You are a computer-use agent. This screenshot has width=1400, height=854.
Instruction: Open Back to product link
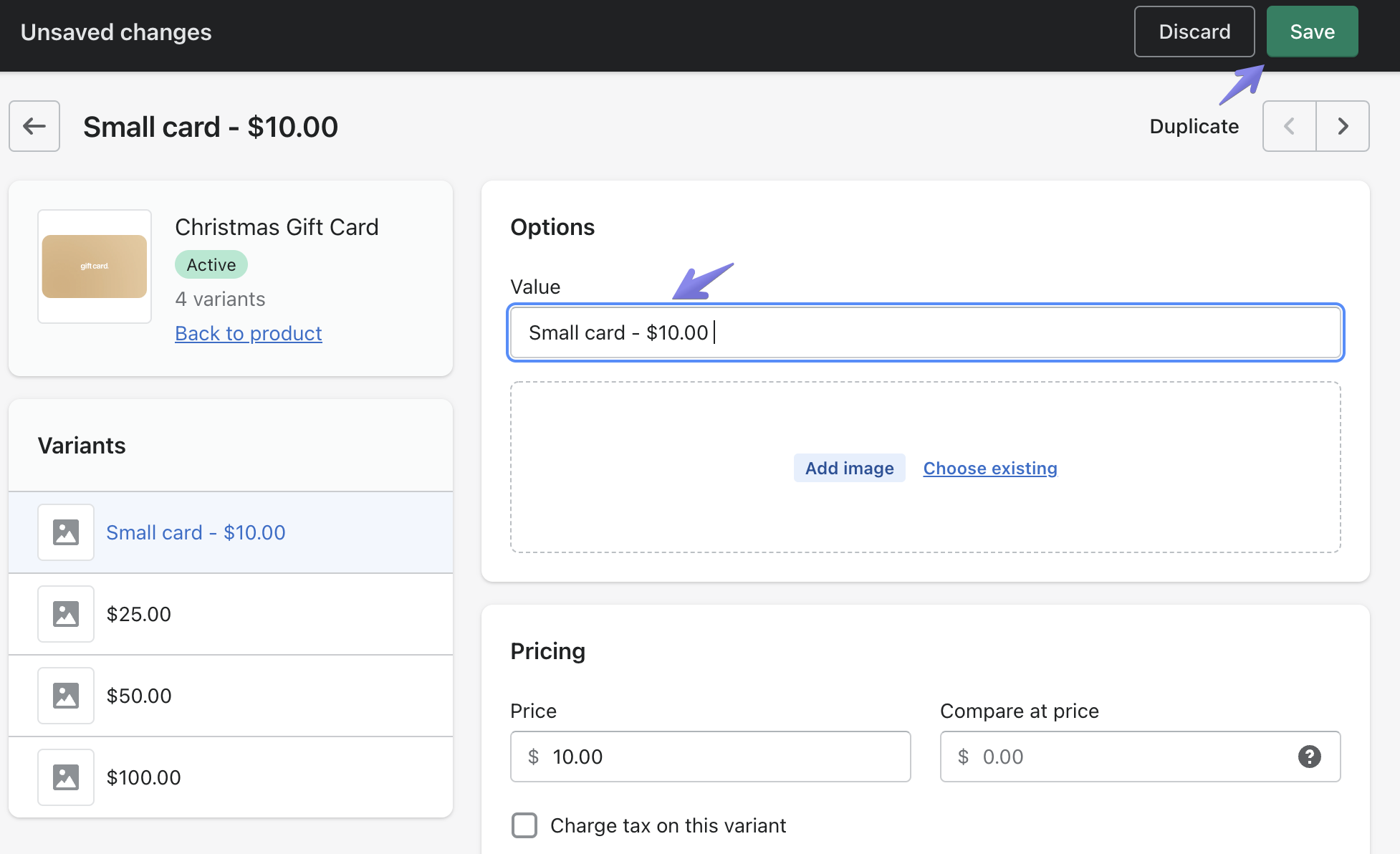248,333
